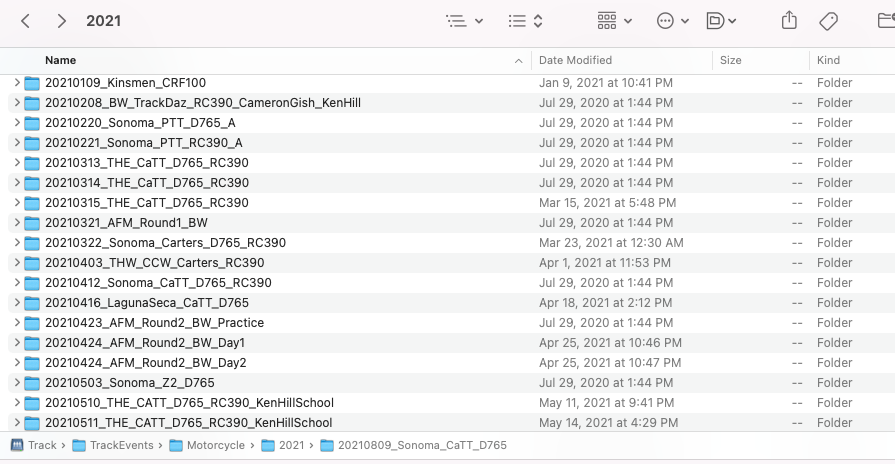Select the 20210412_Sonoma_CaTT_D765_RC390 row
Screen dimensions: 895x464
tap(451, 283)
